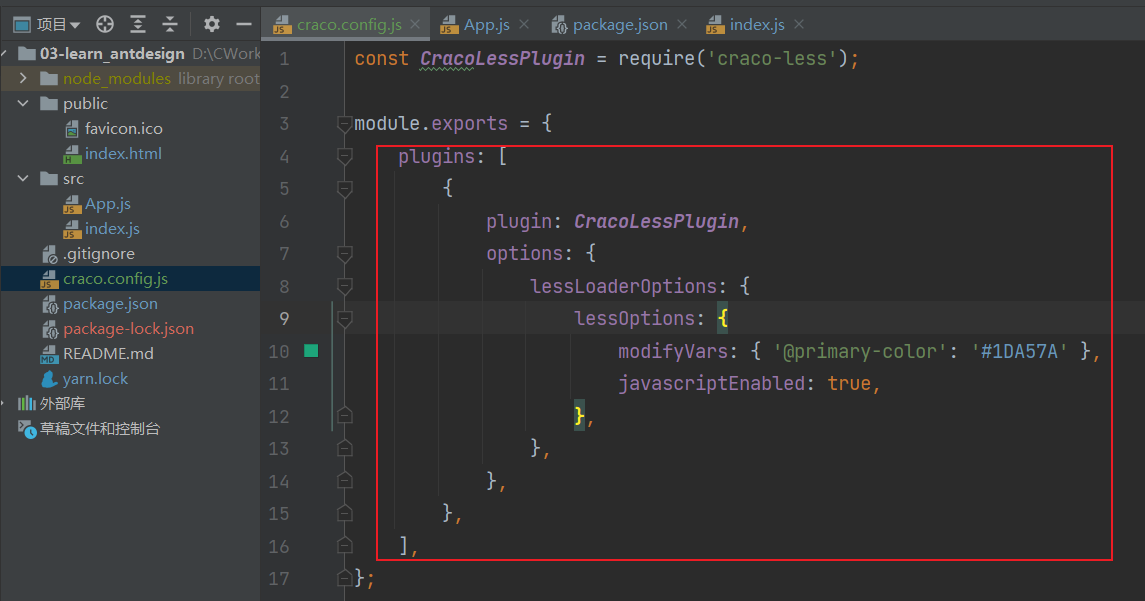
Task: Click fold end marker at line 17
Action: click(x=345, y=578)
